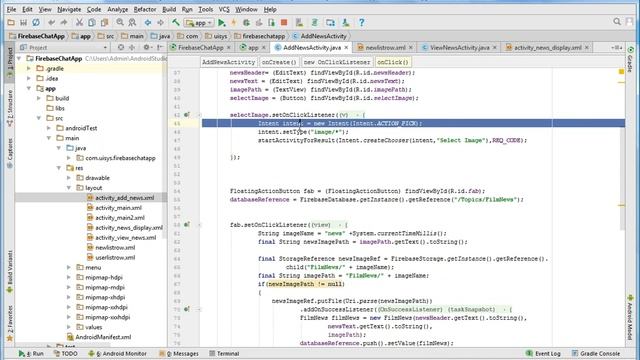Open the app run configuration dropdown

point(199,23)
